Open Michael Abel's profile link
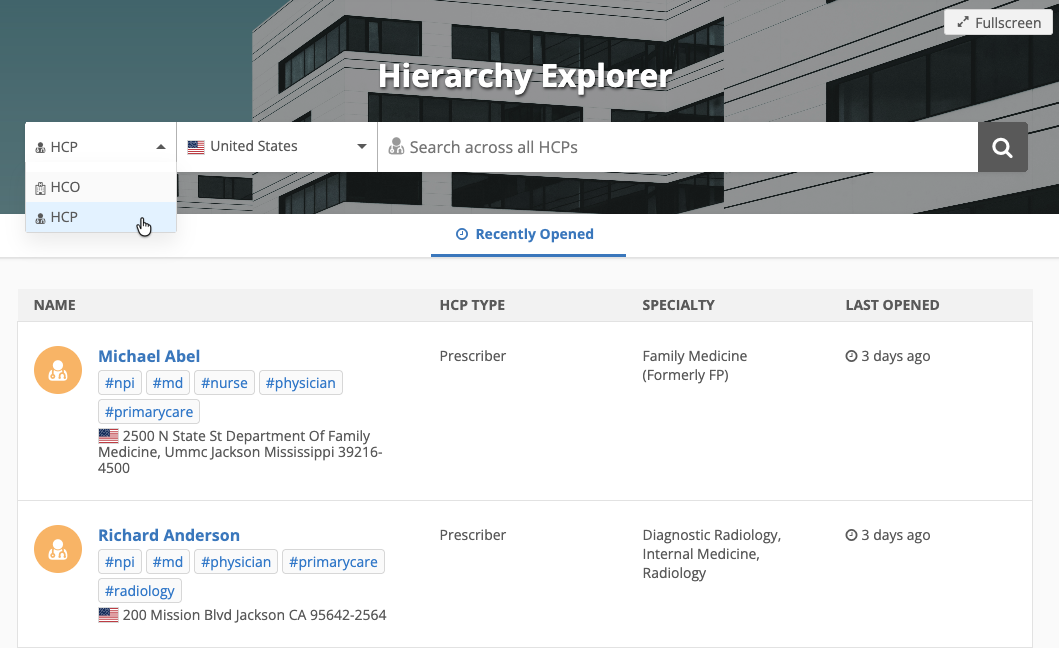Screen dimensions: 1059x648 pos(149,356)
